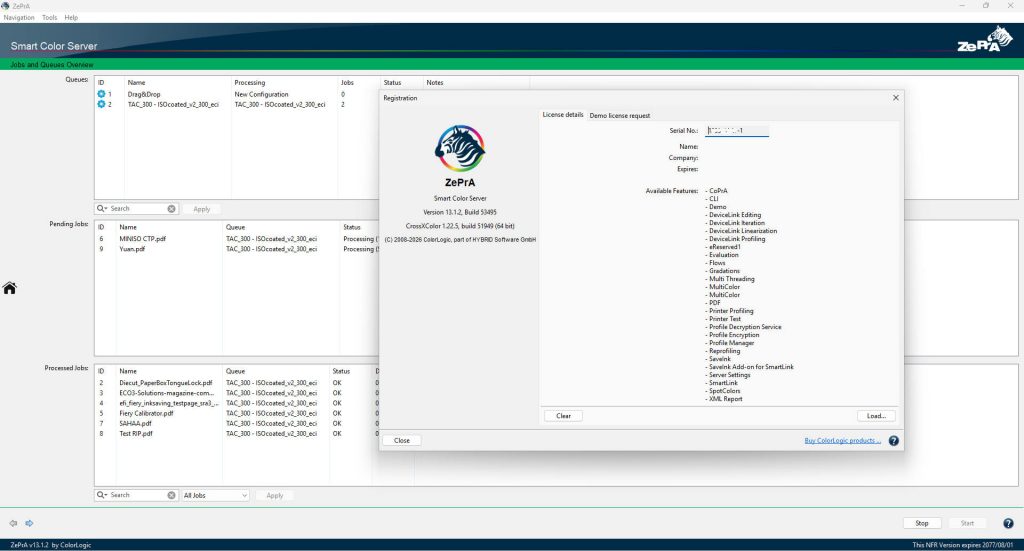
Task: Select pending job MINISO CTP.pdf
Action: [x=142, y=239]
